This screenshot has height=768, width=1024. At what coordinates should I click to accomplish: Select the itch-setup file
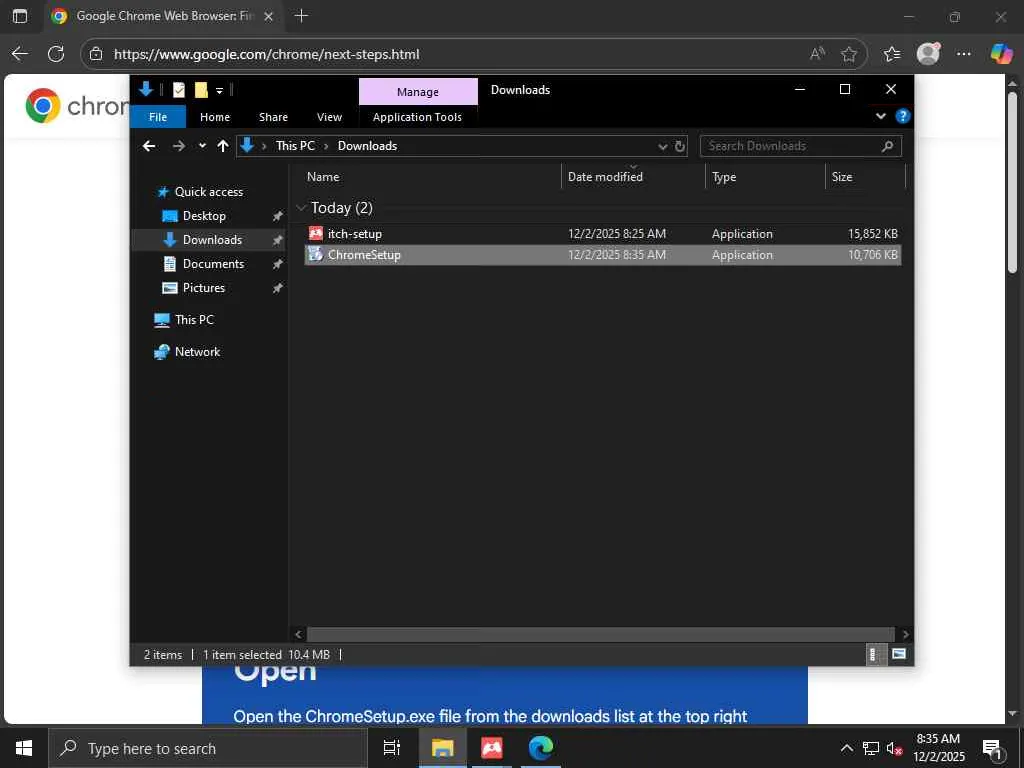click(x=603, y=234)
